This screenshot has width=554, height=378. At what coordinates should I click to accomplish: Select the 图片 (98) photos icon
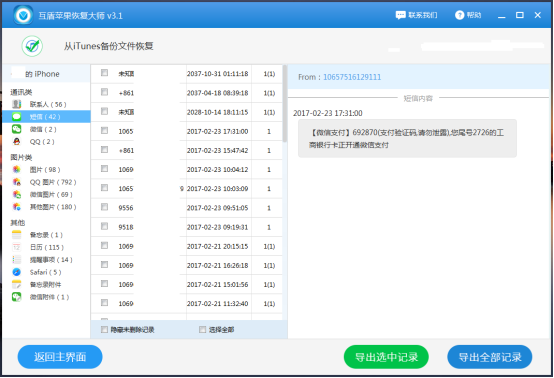click(17, 170)
